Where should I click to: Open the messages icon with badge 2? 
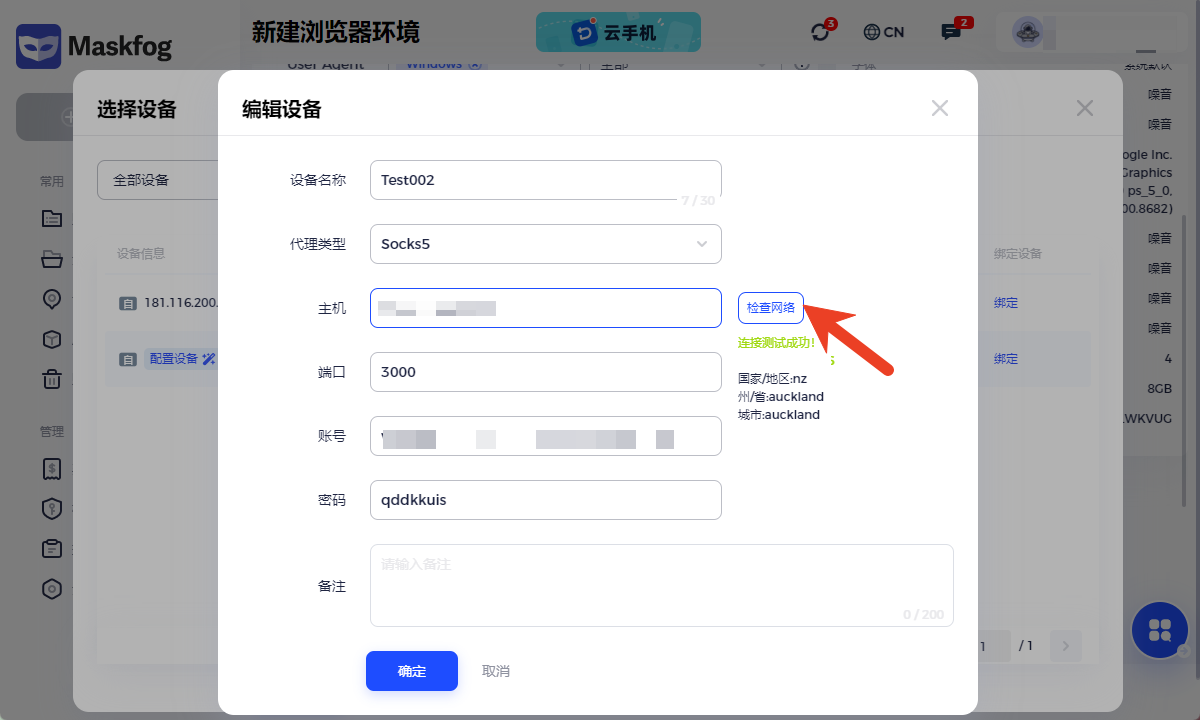coord(951,32)
